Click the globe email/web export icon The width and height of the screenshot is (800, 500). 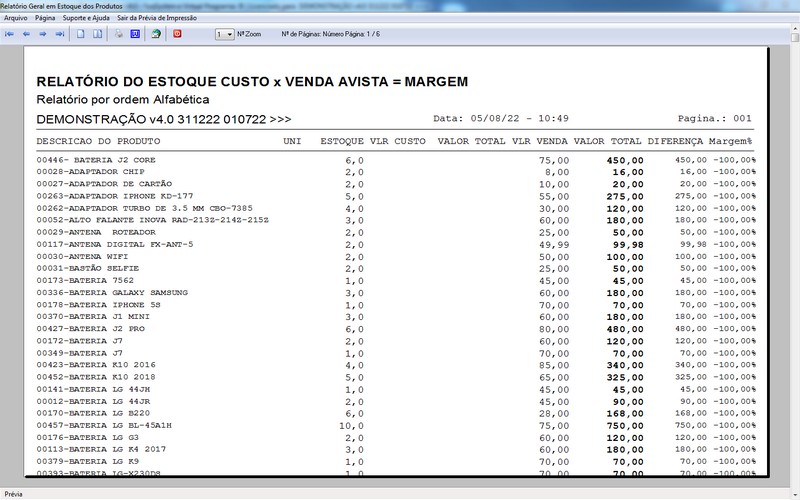tap(156, 34)
